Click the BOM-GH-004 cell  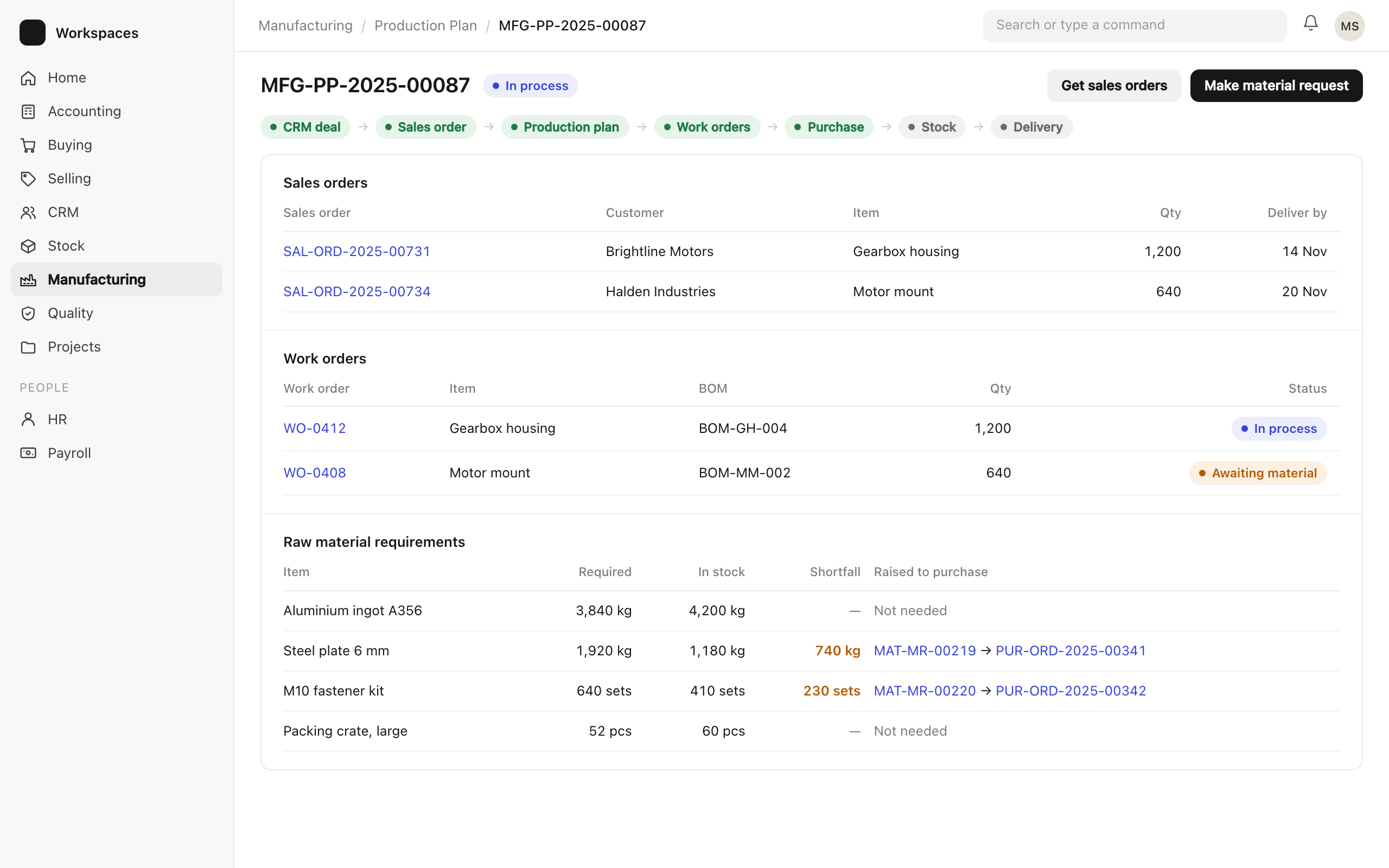click(743, 428)
